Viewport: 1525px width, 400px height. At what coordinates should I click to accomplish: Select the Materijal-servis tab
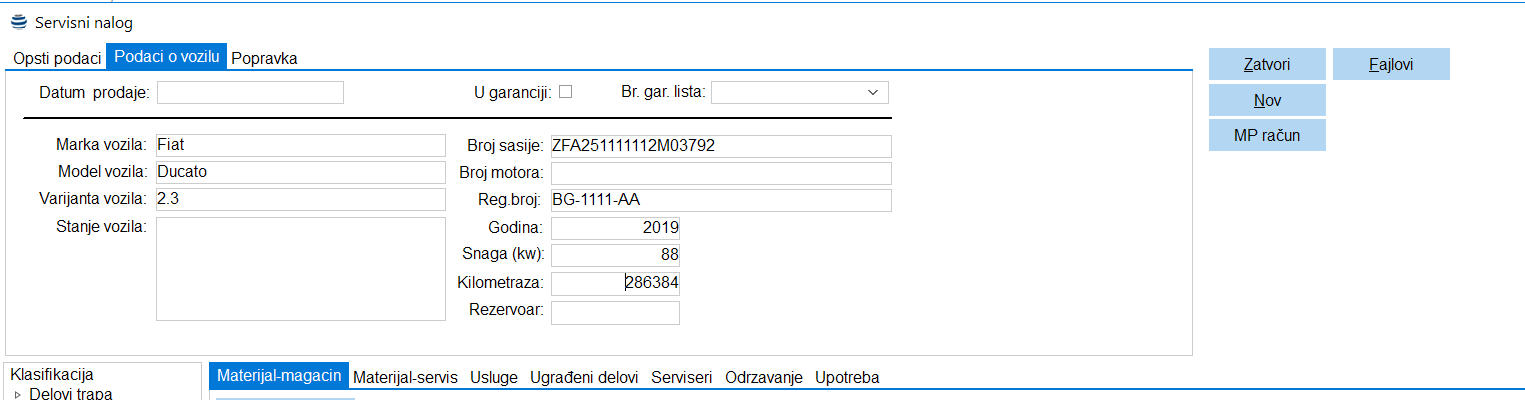pyautogui.click(x=405, y=377)
